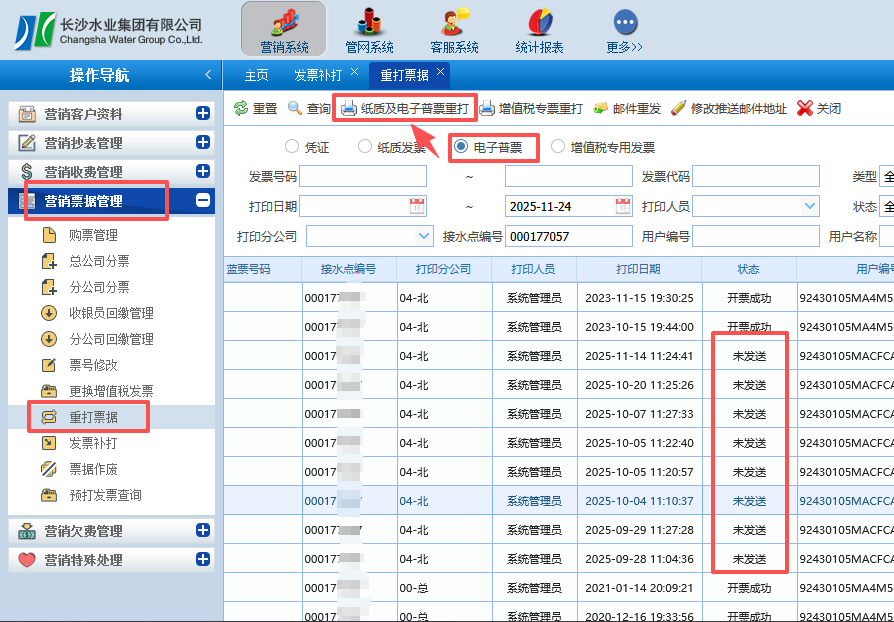Open the 管网系统 module icon
894x622 pixels.
click(x=369, y=29)
